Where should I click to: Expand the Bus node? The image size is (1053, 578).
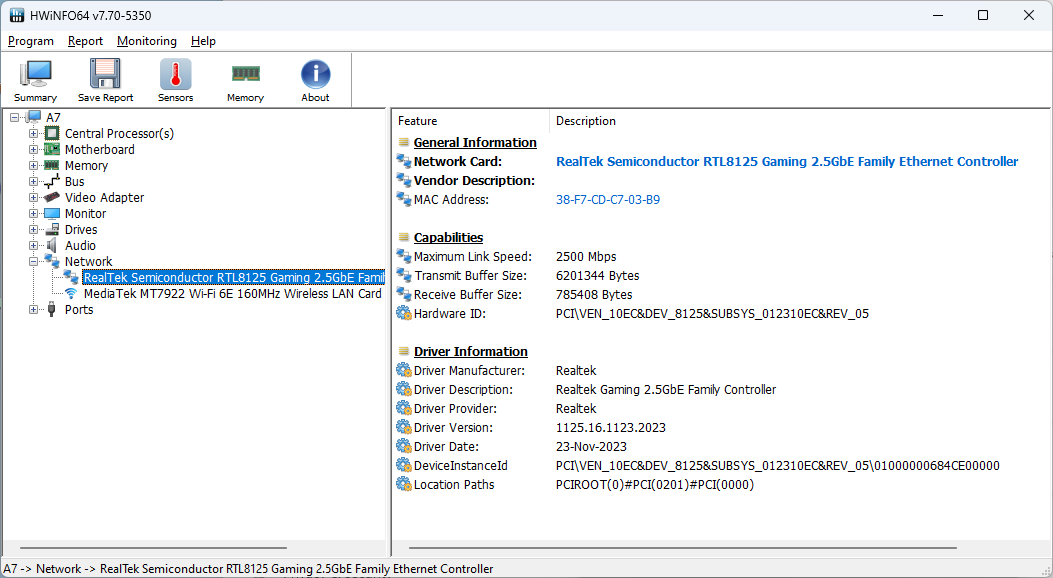point(33,181)
